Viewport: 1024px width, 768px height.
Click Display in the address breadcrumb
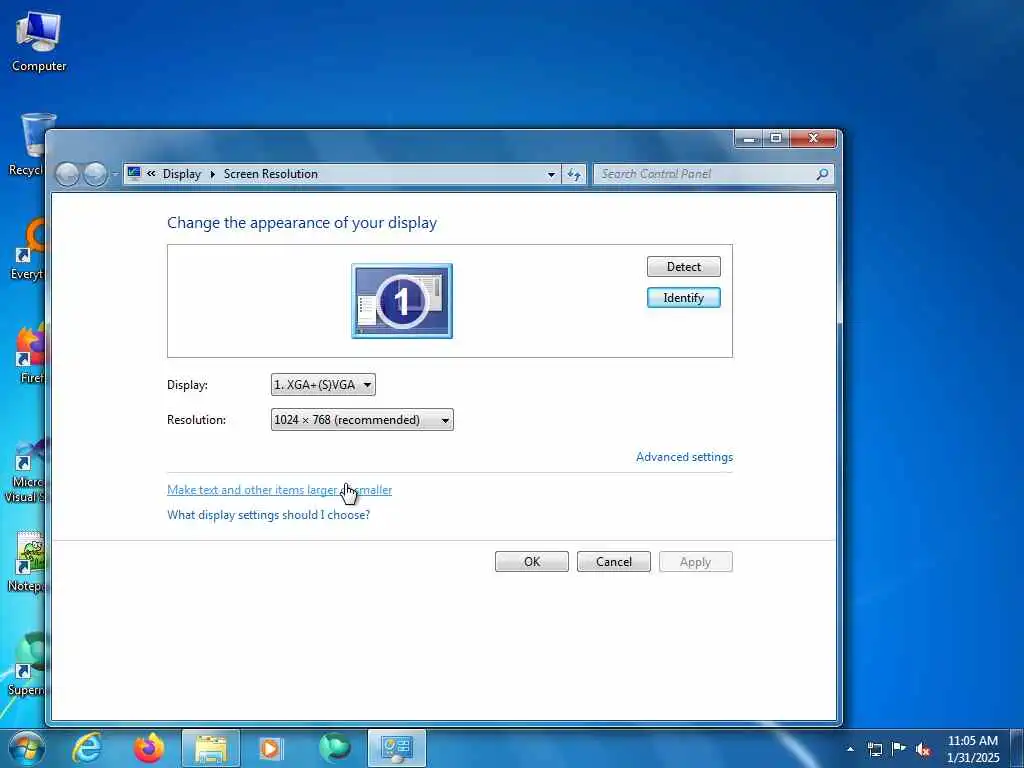point(182,174)
